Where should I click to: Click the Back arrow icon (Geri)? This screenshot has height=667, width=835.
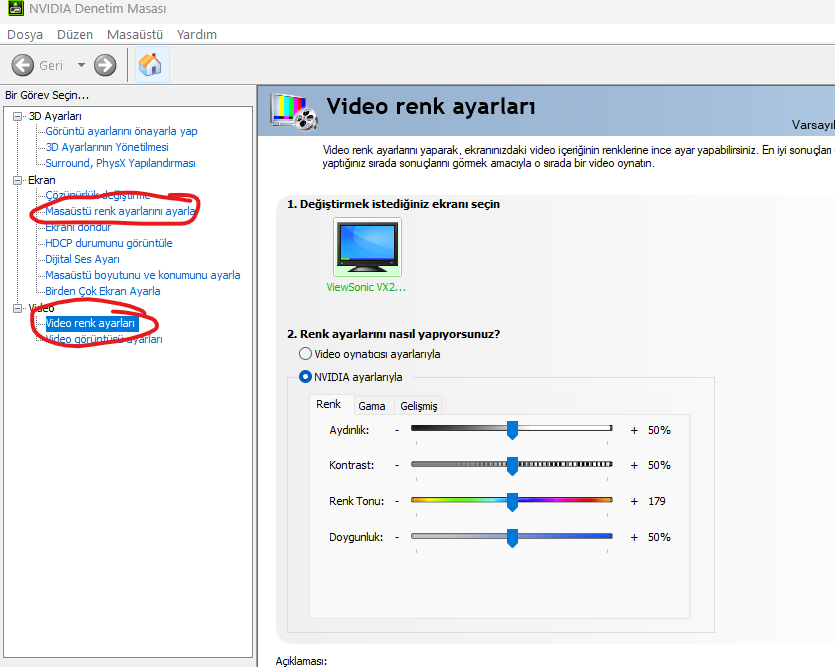(23, 65)
